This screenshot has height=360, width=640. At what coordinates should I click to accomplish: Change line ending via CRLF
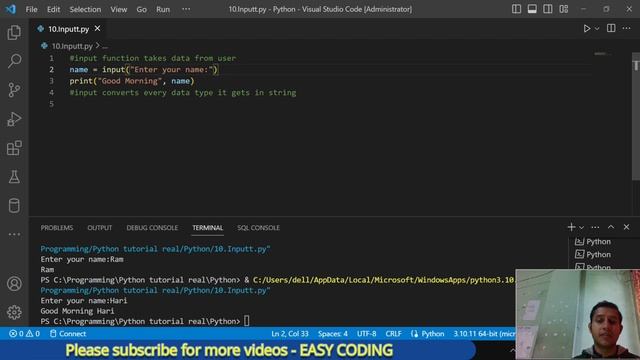(393, 333)
